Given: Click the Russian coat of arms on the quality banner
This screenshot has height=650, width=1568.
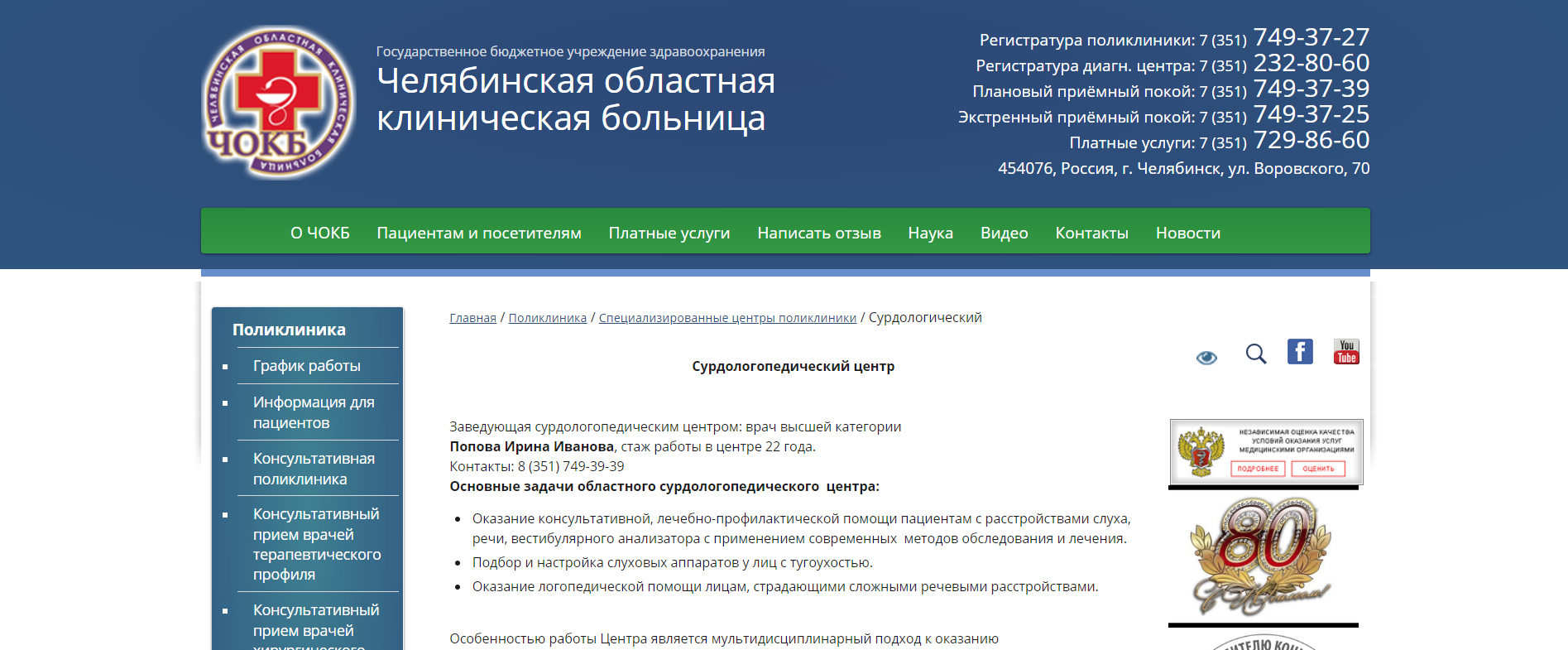Looking at the screenshot, I should pos(1201,451).
